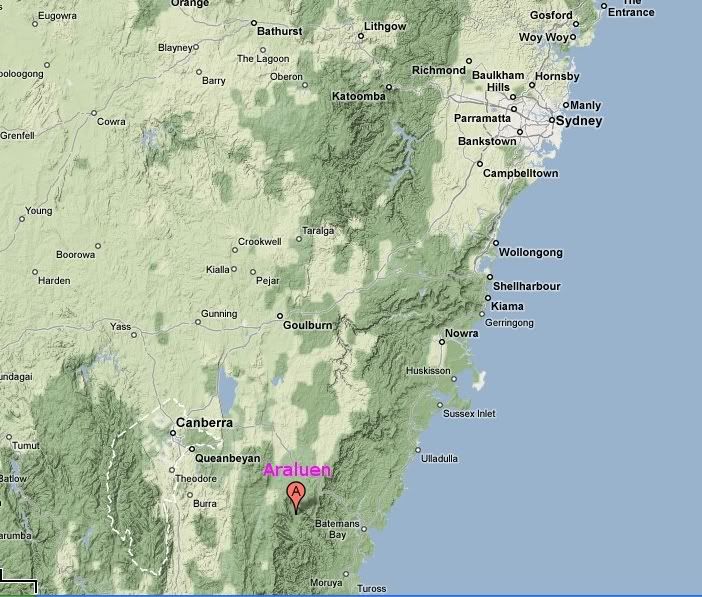
Task: Select the Hornsby label
Action: click(x=557, y=77)
